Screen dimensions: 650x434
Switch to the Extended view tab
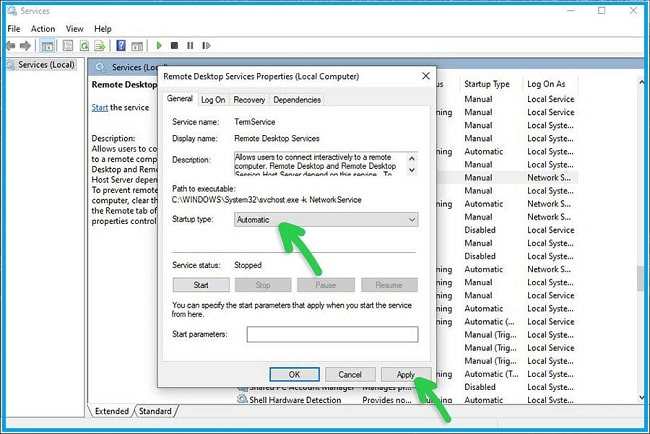112,411
